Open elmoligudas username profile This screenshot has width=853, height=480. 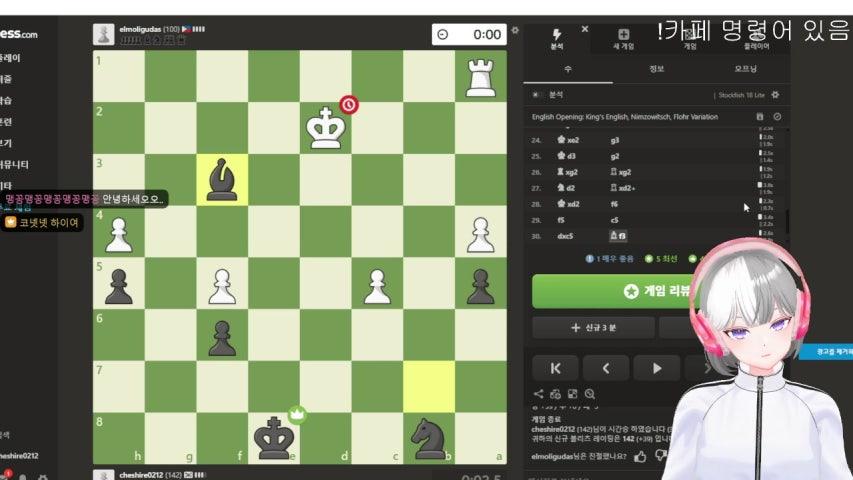[x=140, y=29]
